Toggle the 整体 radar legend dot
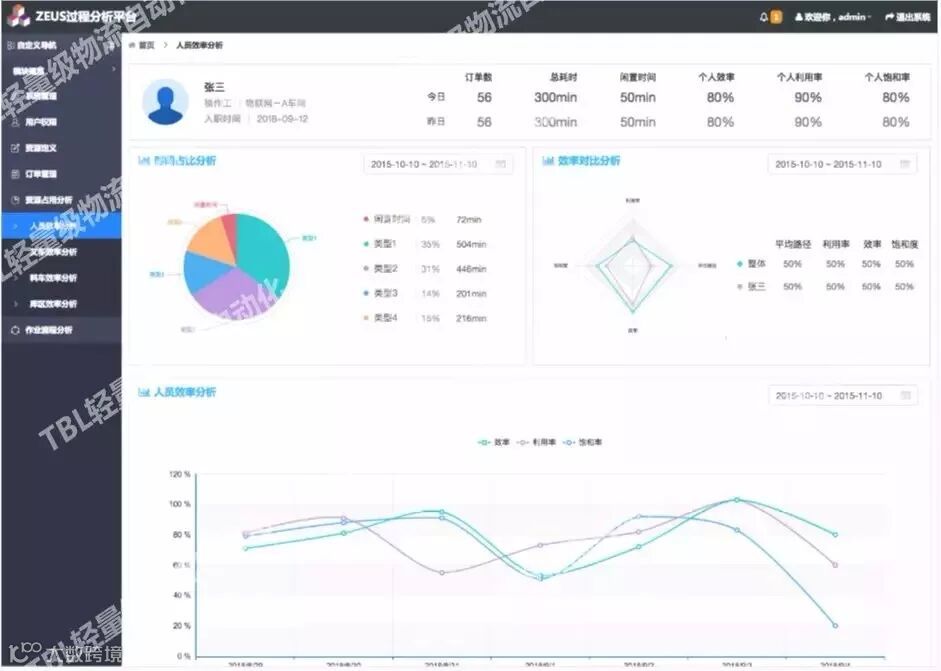941x671 pixels. pyautogui.click(x=739, y=264)
